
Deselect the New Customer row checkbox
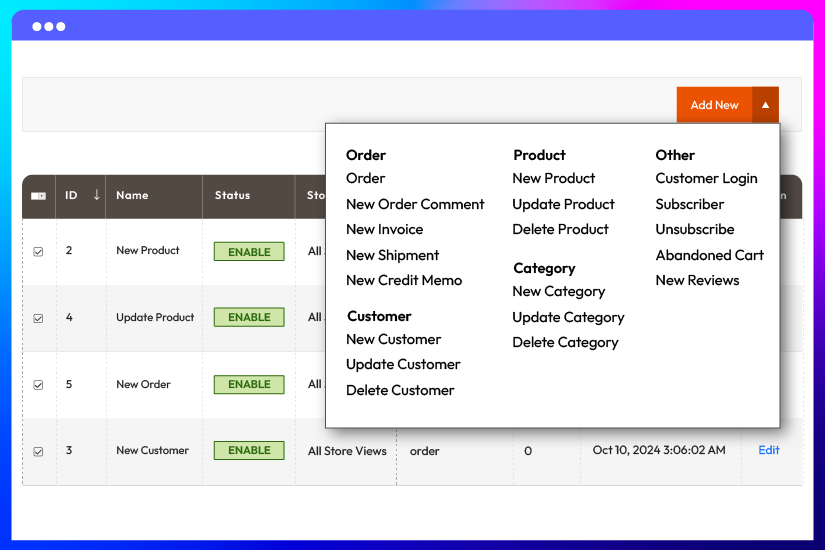point(39,452)
